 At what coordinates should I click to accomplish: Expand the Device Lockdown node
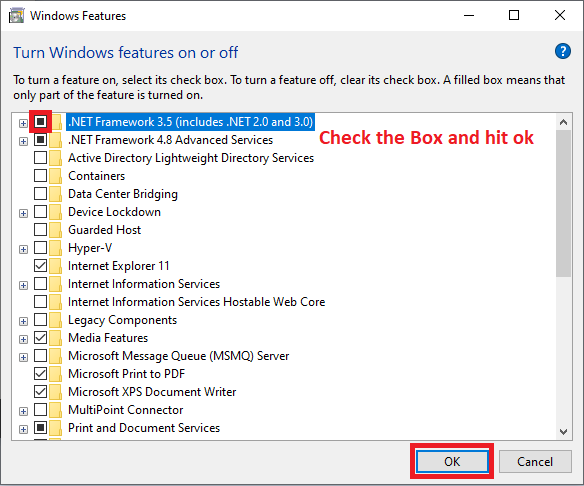click(23, 213)
